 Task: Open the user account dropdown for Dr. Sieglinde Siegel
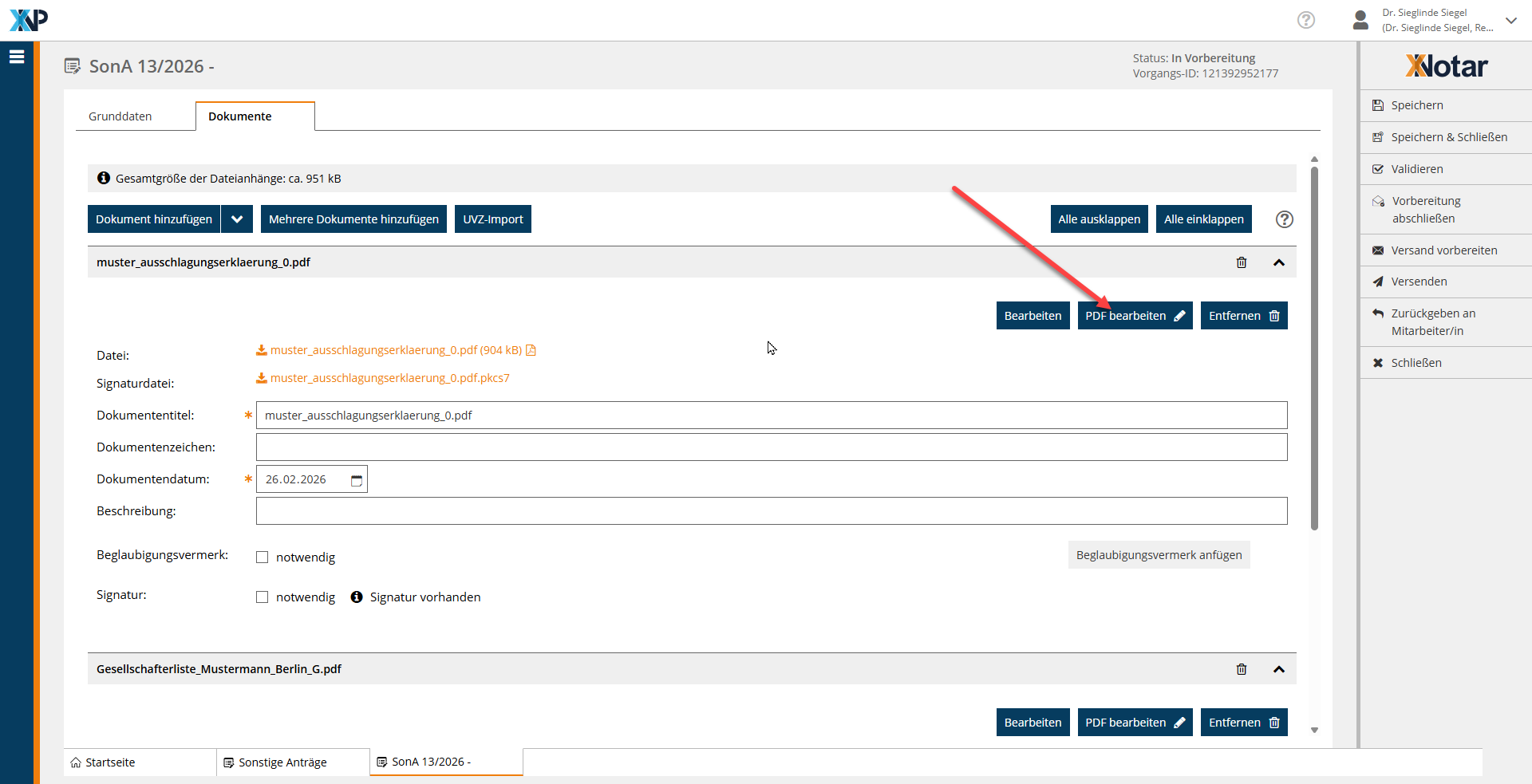point(1510,21)
